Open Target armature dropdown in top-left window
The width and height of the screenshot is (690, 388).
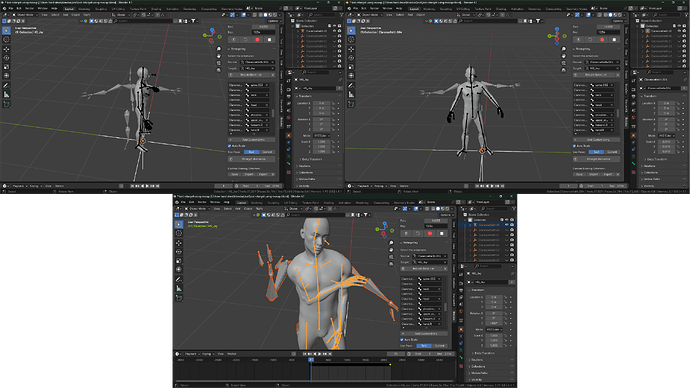click(x=258, y=68)
